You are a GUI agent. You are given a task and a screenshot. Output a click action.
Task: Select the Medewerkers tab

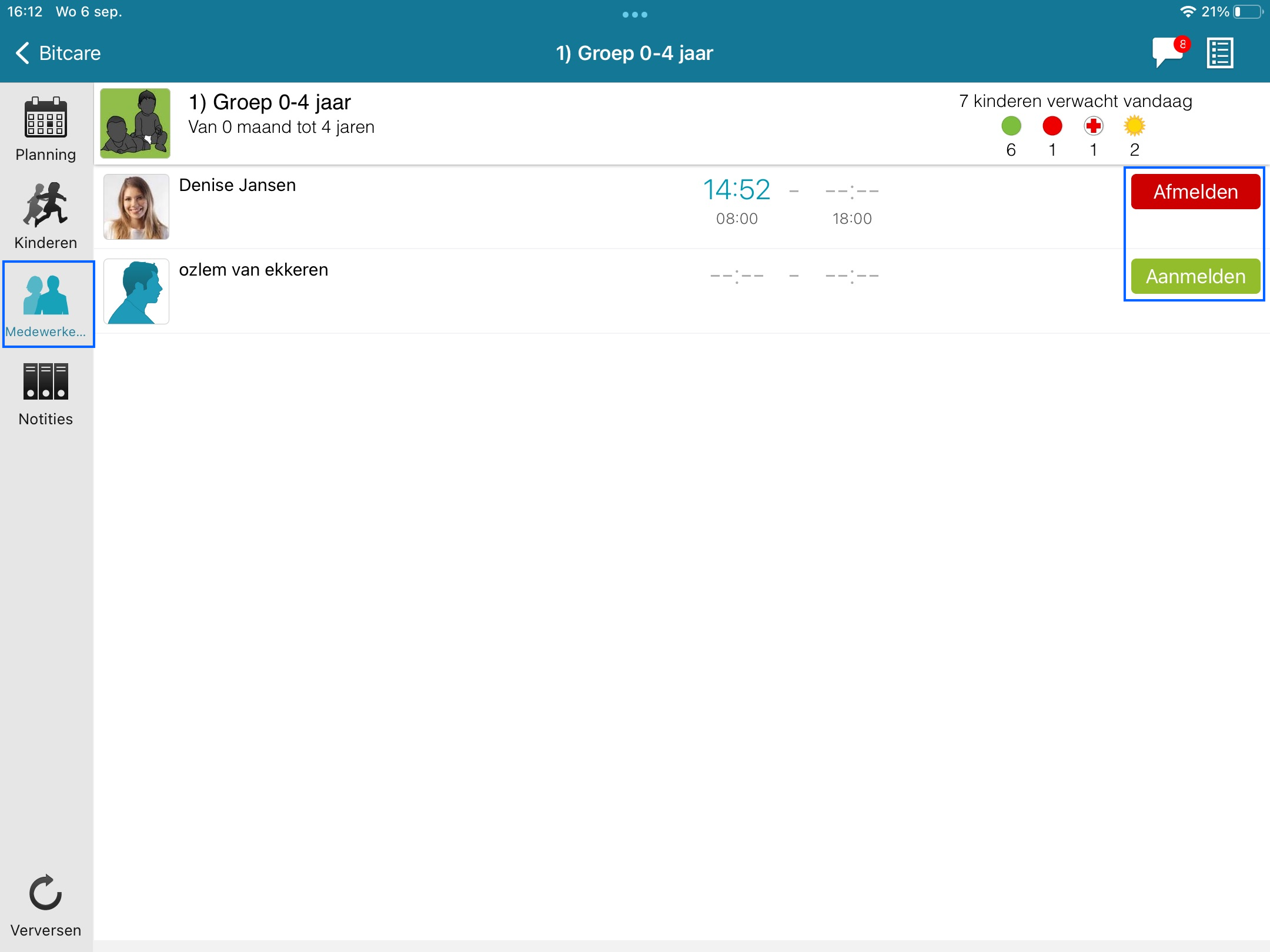[46, 304]
